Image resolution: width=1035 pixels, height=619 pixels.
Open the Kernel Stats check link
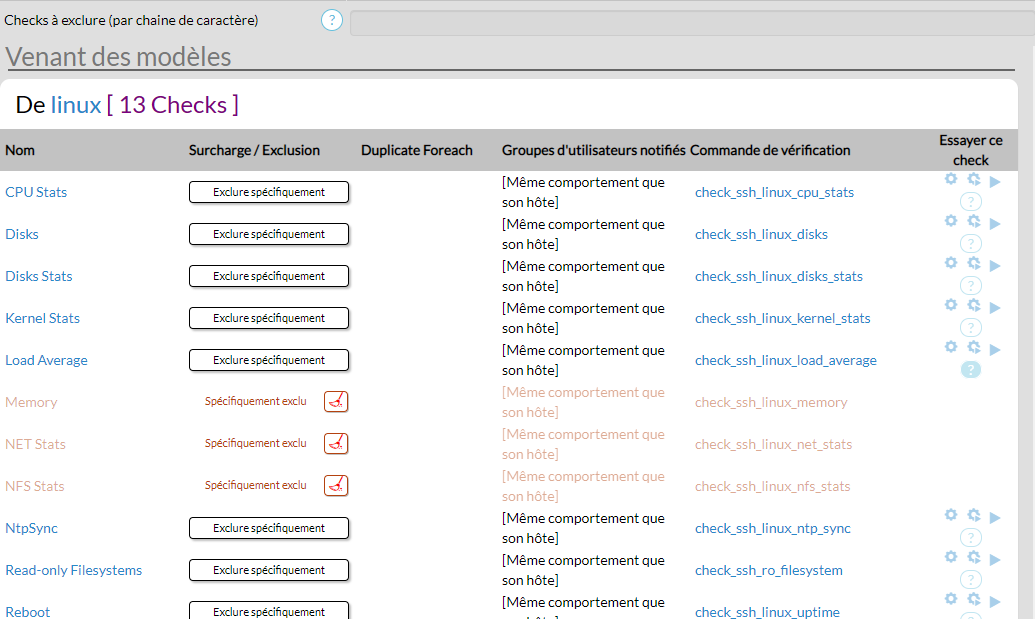tap(42, 318)
